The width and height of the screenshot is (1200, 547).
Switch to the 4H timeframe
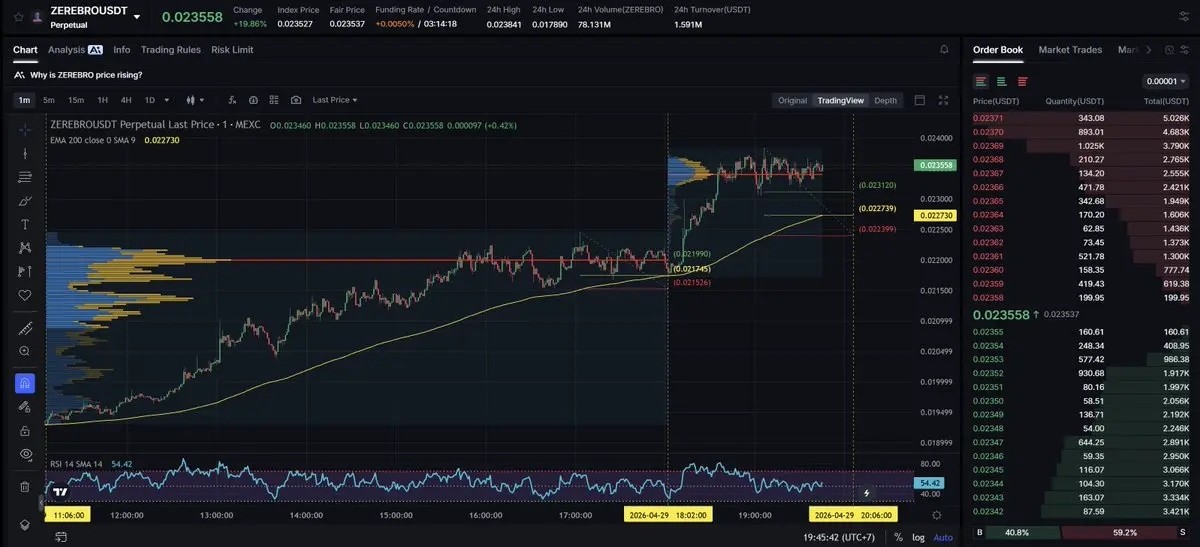click(126, 100)
